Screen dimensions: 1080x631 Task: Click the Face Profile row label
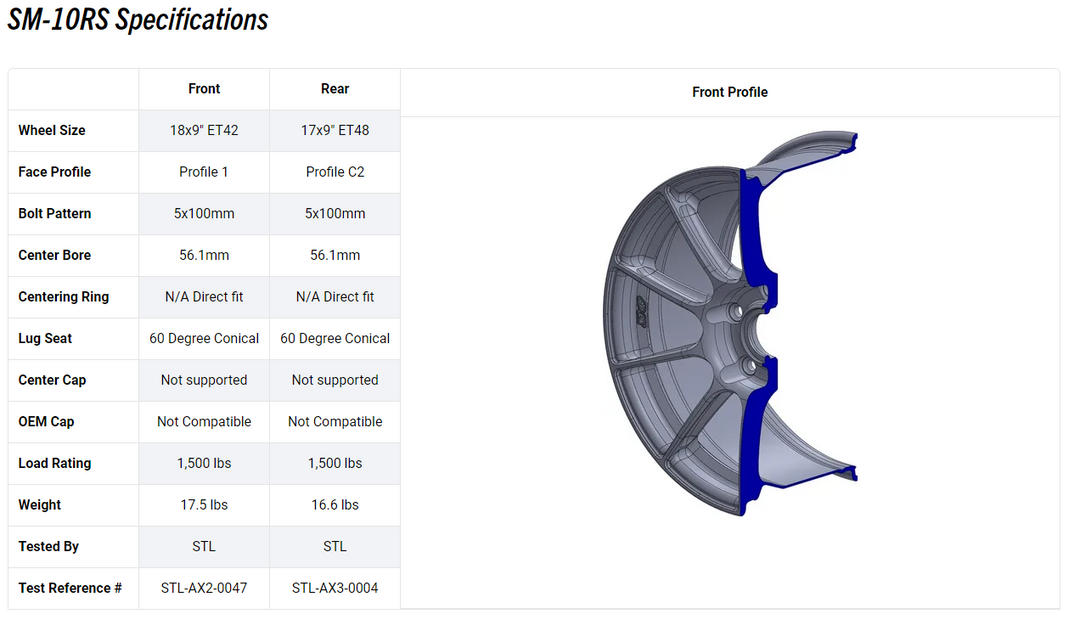click(x=54, y=172)
